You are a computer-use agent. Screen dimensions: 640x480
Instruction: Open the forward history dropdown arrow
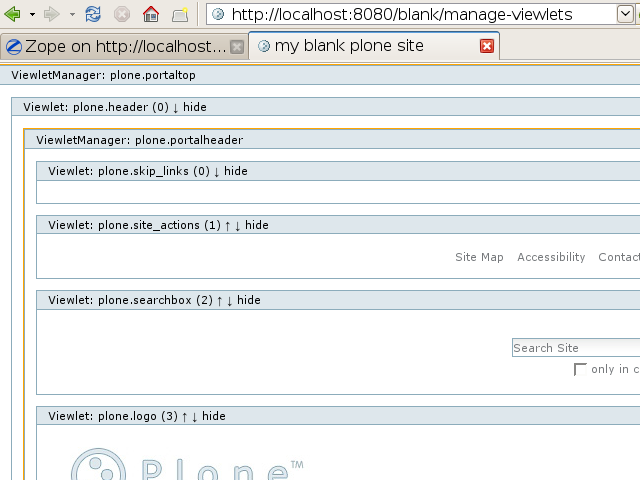coord(72,15)
